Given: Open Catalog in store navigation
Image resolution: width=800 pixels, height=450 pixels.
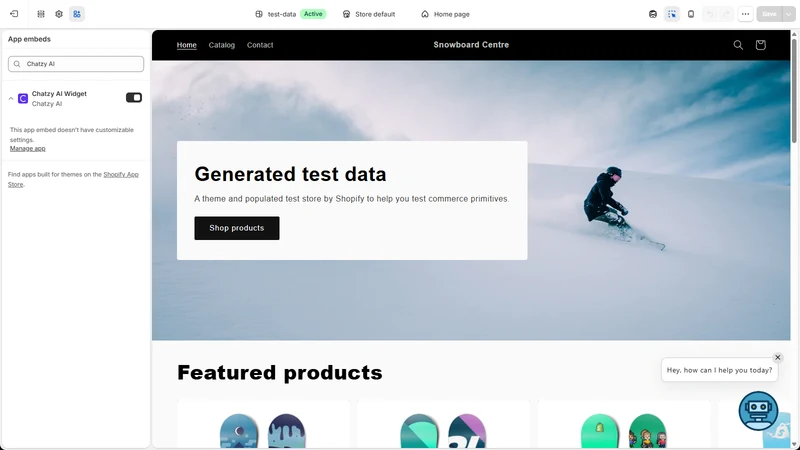Looking at the screenshot, I should coord(221,45).
